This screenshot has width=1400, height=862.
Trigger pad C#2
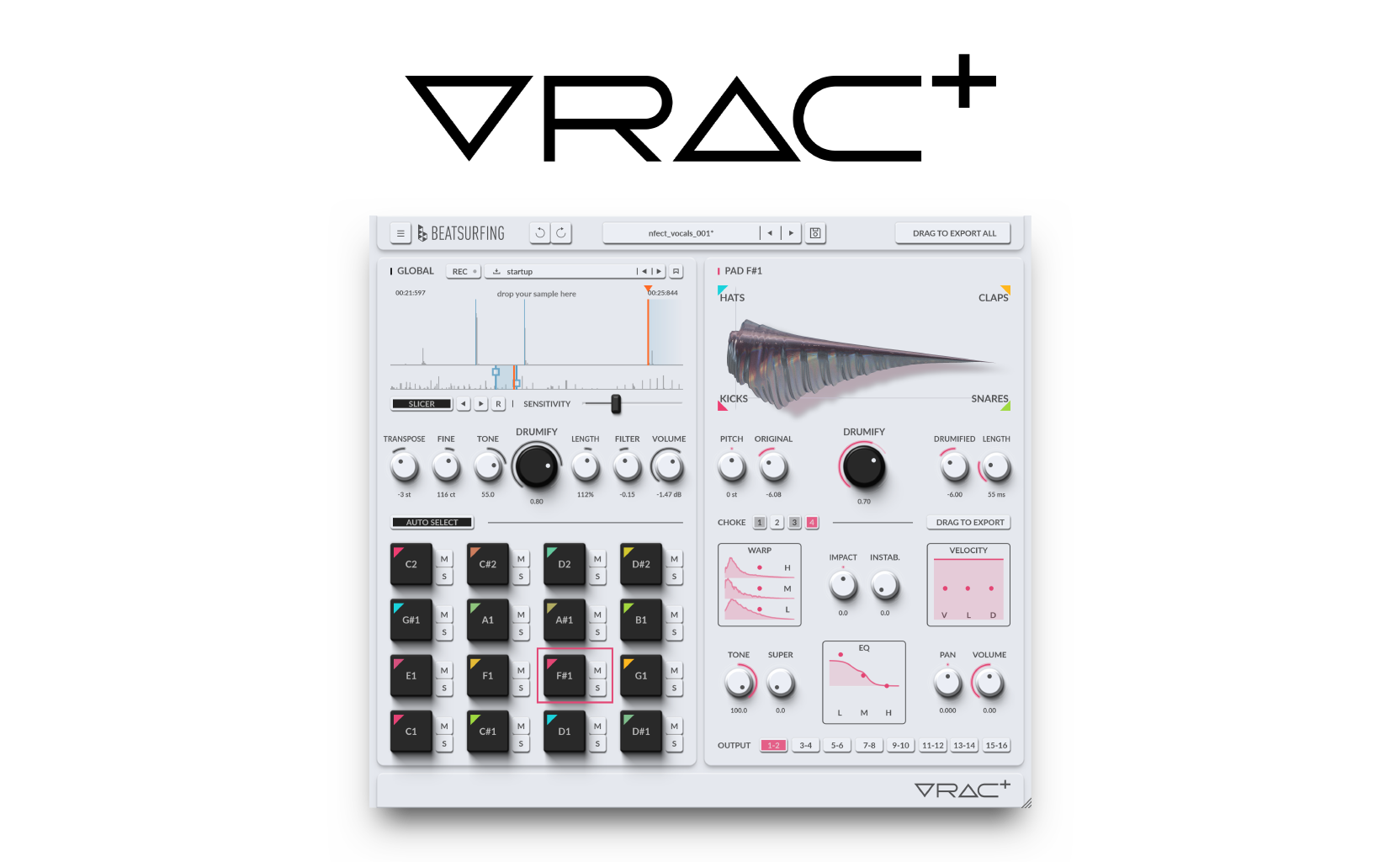(x=488, y=564)
